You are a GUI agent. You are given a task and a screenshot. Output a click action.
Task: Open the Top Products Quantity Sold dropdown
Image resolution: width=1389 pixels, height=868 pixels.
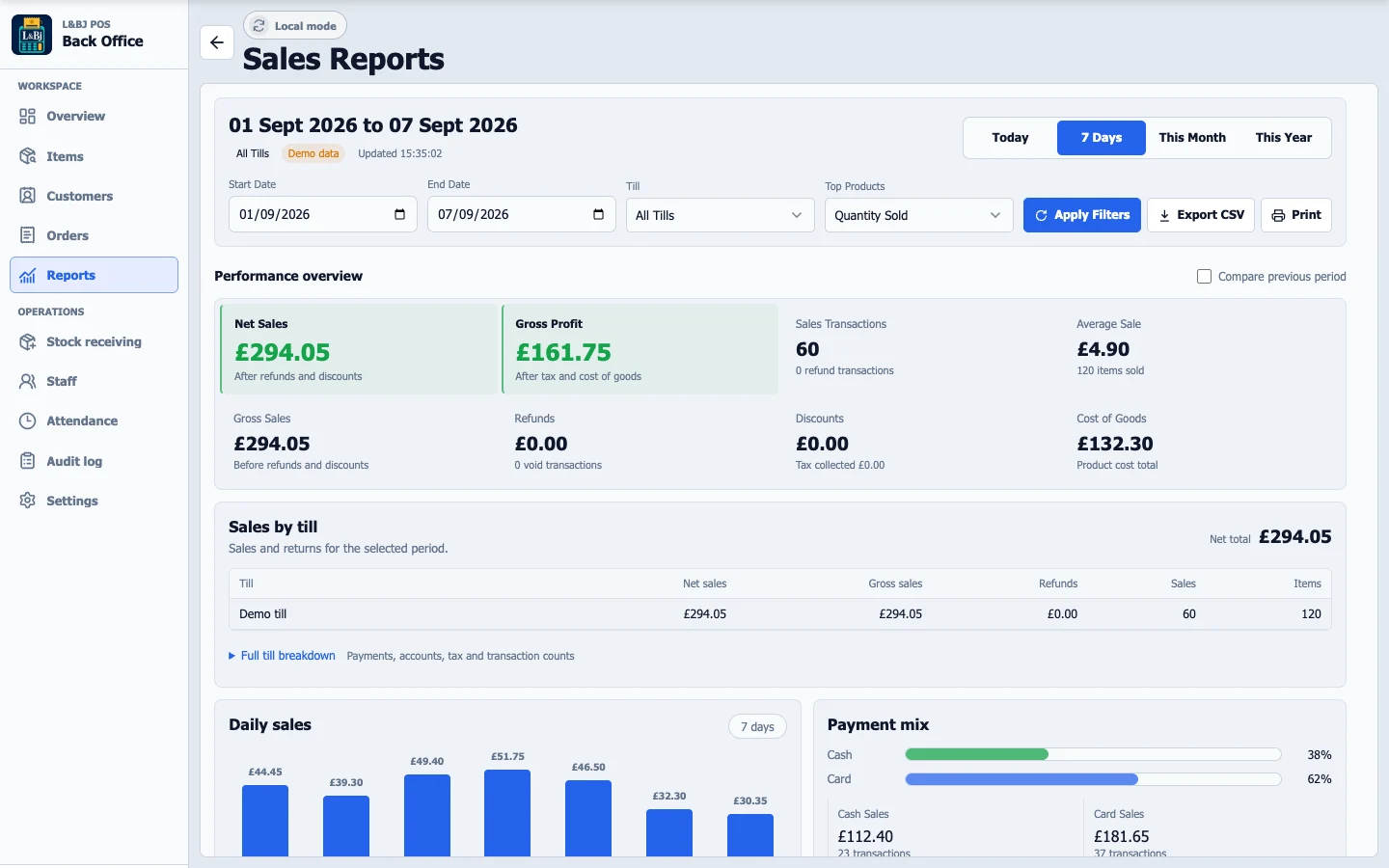tap(918, 215)
